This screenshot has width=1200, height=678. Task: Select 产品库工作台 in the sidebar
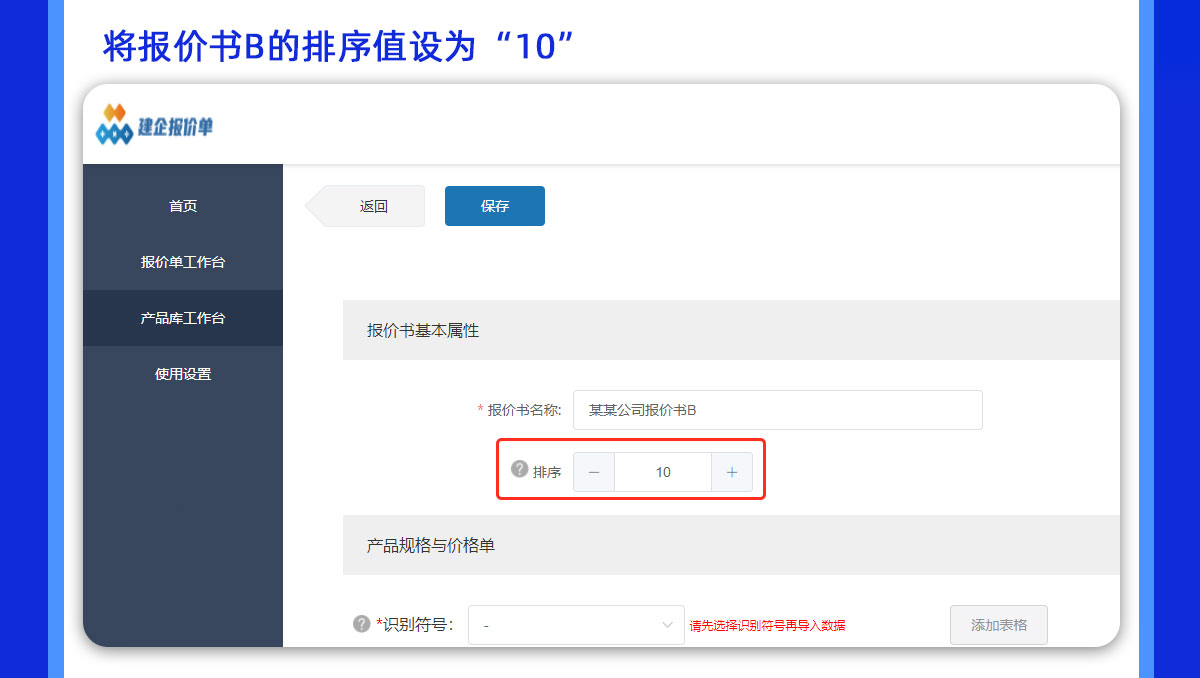pos(183,318)
